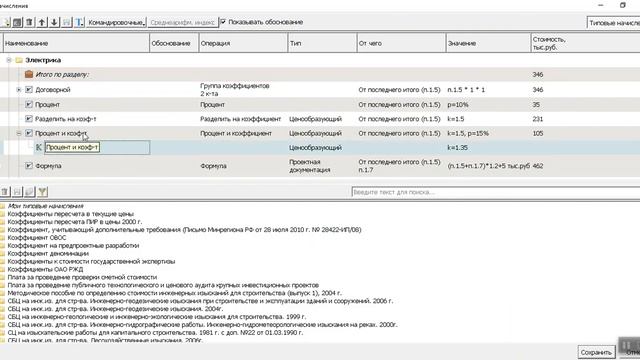The width and height of the screenshot is (640, 360).
Task: Click the search field Введите текст для поиска
Action: tap(496, 192)
